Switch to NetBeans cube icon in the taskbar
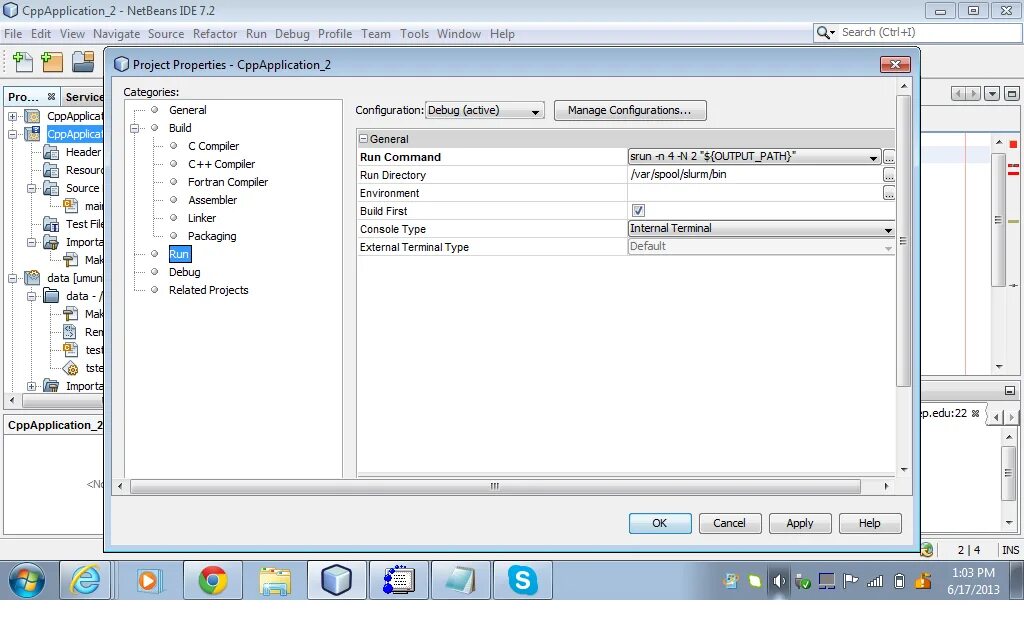Image resolution: width=1024 pixels, height=624 pixels. tap(336, 580)
